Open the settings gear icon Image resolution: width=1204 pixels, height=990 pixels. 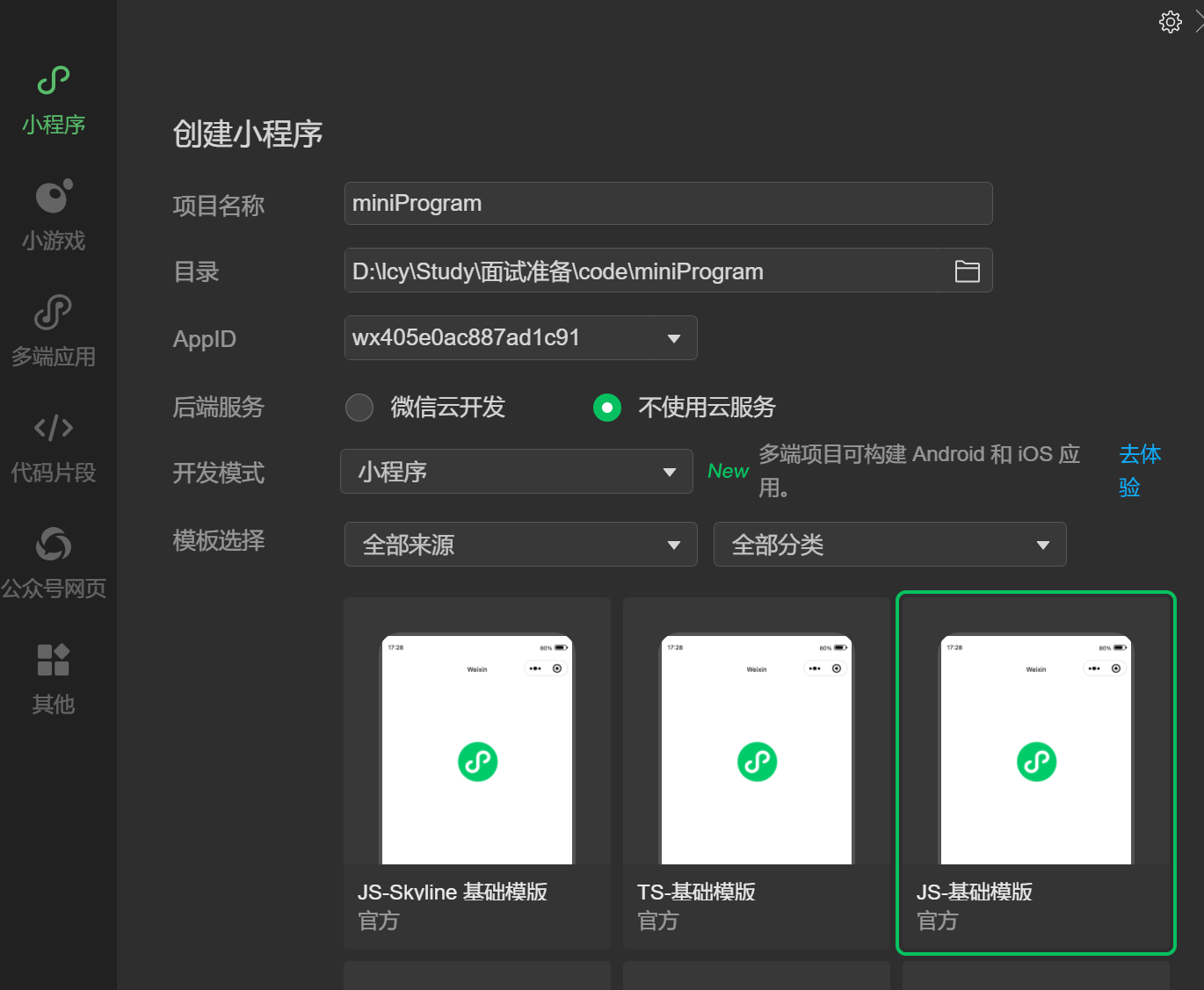point(1171,22)
